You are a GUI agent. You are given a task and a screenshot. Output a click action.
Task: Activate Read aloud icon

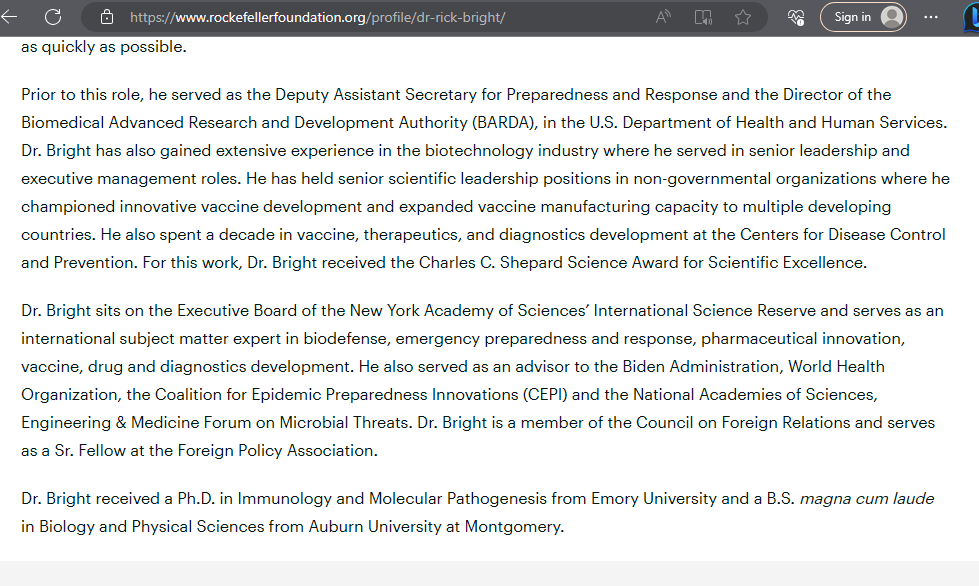(x=663, y=17)
